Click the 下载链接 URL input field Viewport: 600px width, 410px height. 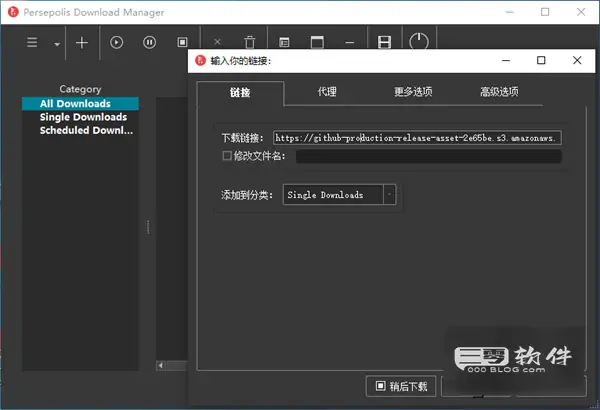pyautogui.click(x=417, y=138)
